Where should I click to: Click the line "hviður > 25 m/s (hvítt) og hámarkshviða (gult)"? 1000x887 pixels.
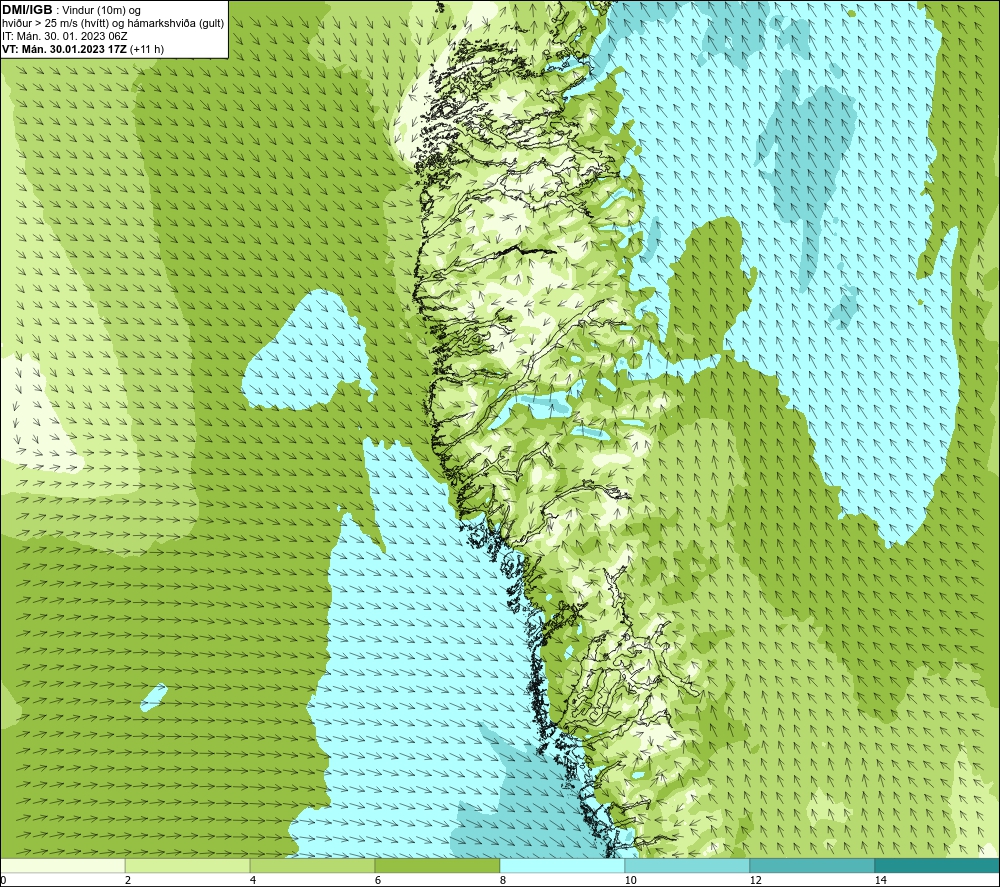(x=113, y=24)
